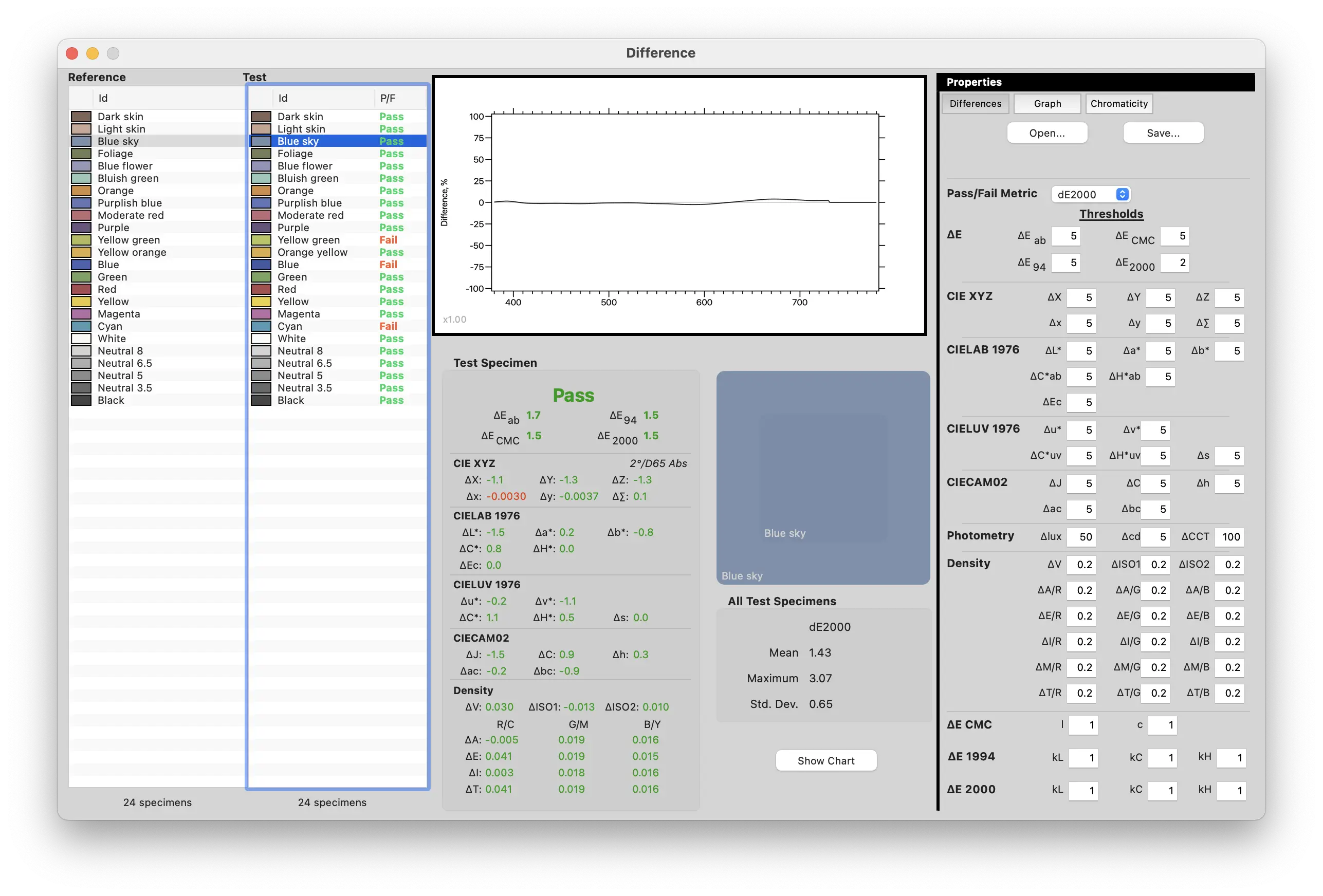Screen dimensions: 1323x896
Task: Click the Save... button
Action: (1163, 133)
